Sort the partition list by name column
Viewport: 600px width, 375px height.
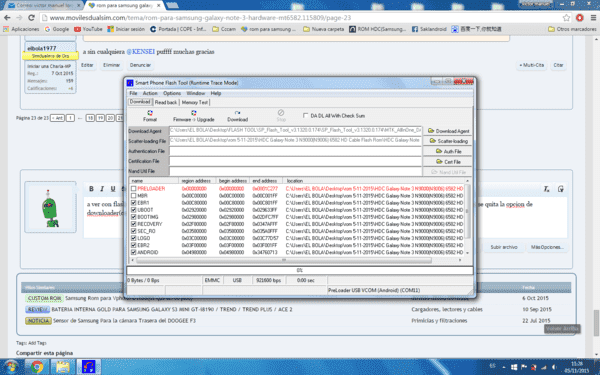(x=154, y=181)
